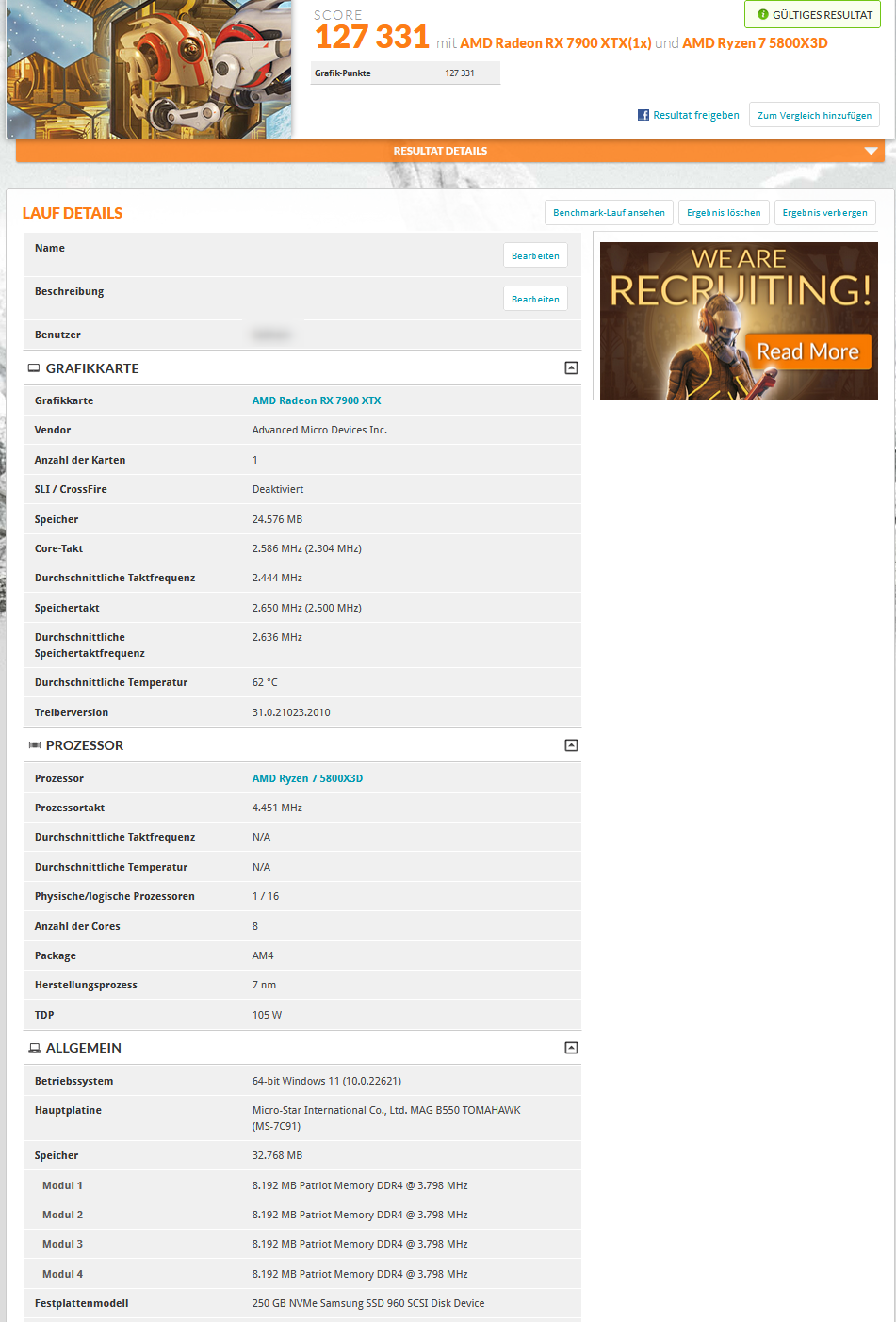Click temperature value 62 °C
This screenshot has height=1322, width=896.
tap(265, 682)
